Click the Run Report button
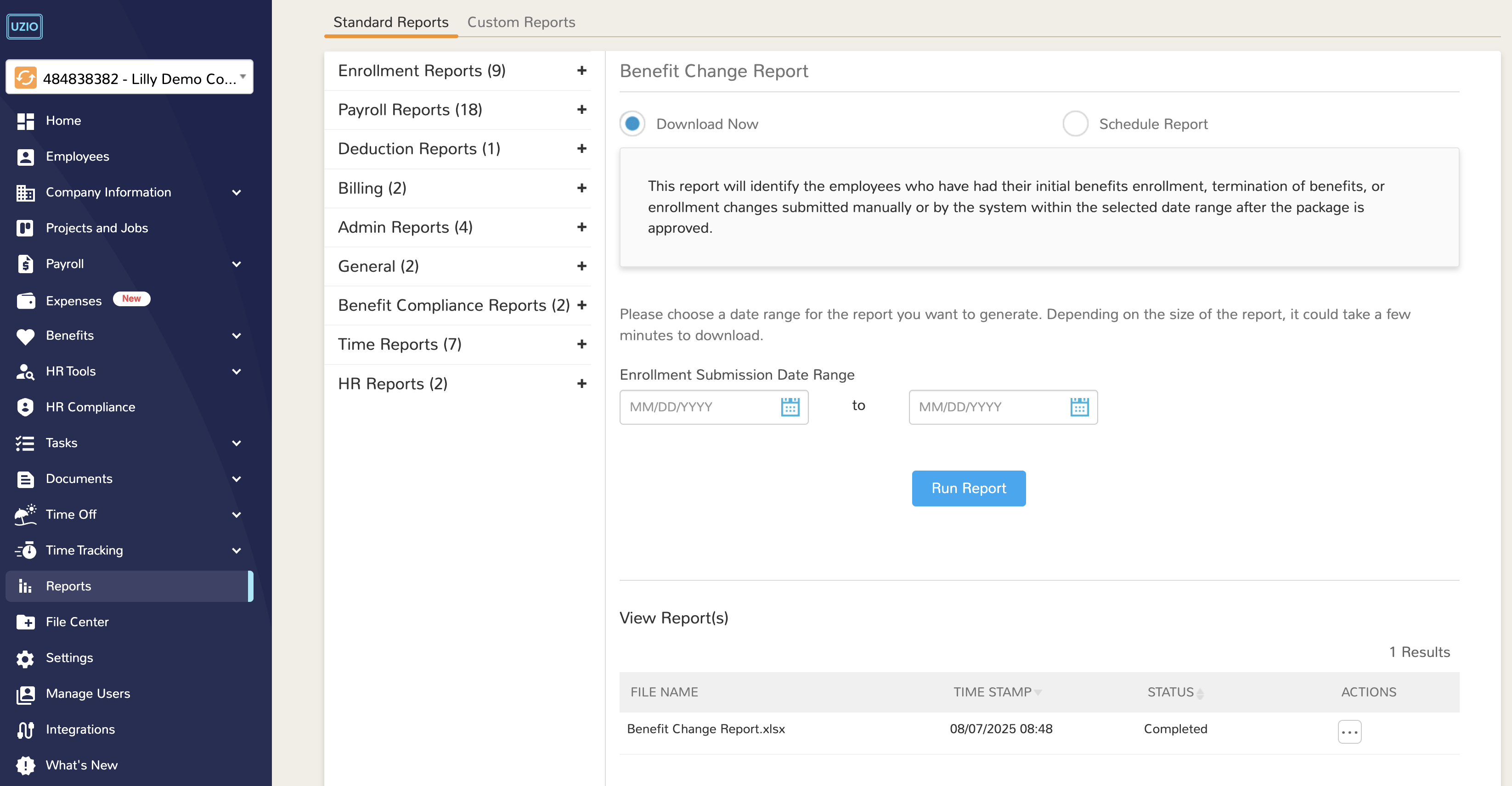The width and height of the screenshot is (1512, 786). pyautogui.click(x=969, y=488)
